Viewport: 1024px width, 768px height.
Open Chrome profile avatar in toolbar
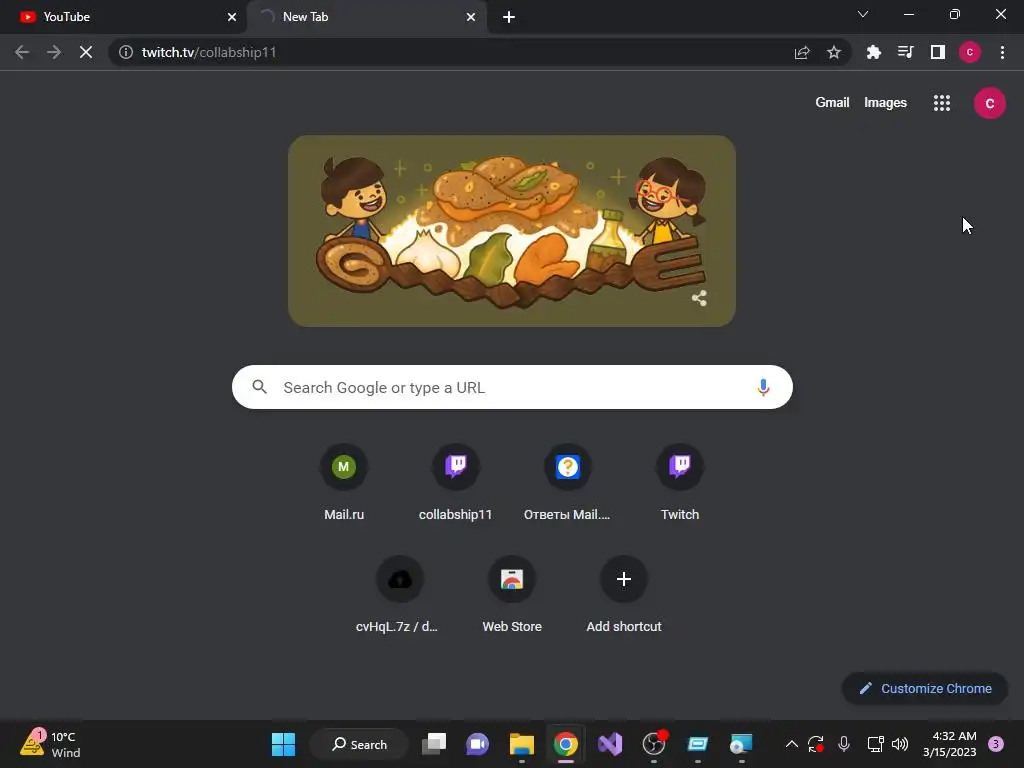click(x=970, y=52)
